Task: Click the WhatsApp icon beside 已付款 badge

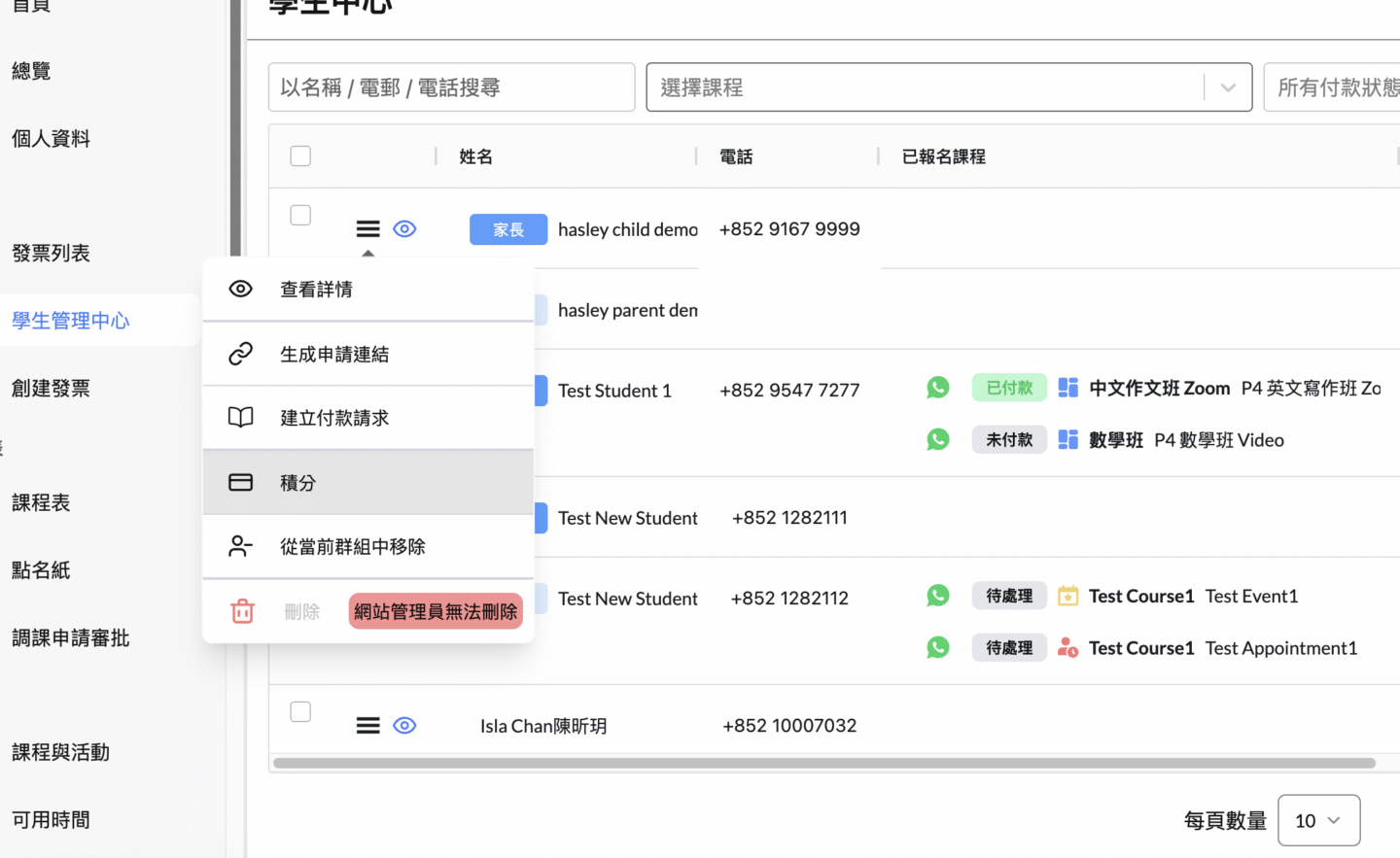Action: 938,388
